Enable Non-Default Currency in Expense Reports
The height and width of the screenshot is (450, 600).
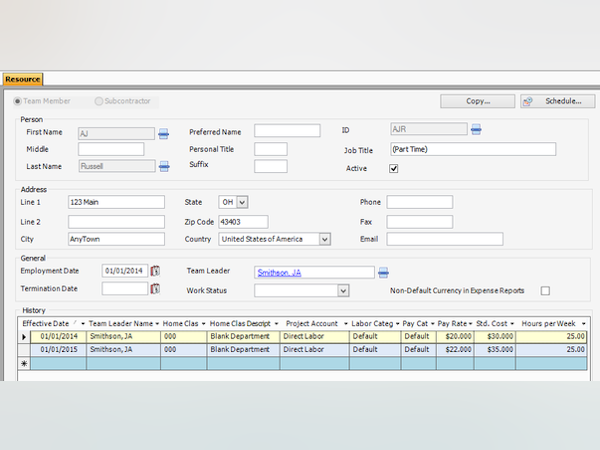(545, 291)
